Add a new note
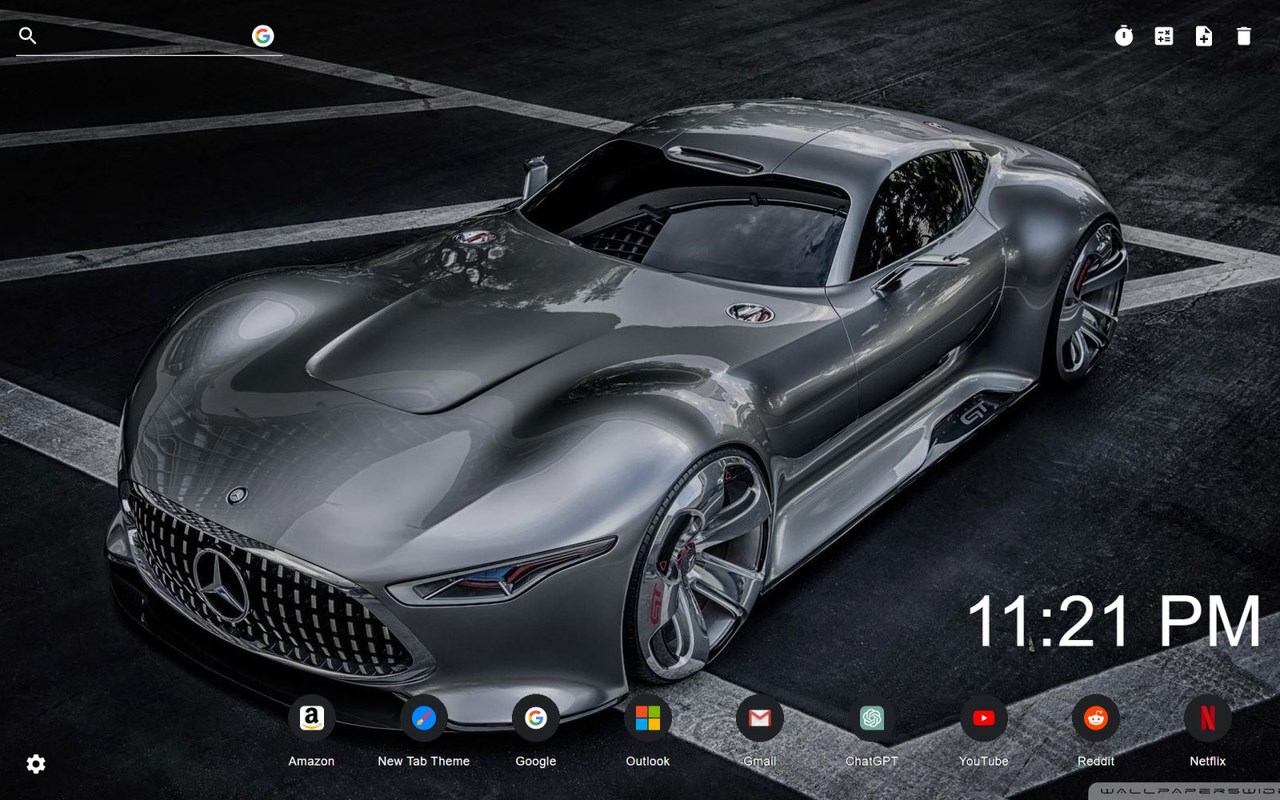The image size is (1280, 800). point(1204,36)
